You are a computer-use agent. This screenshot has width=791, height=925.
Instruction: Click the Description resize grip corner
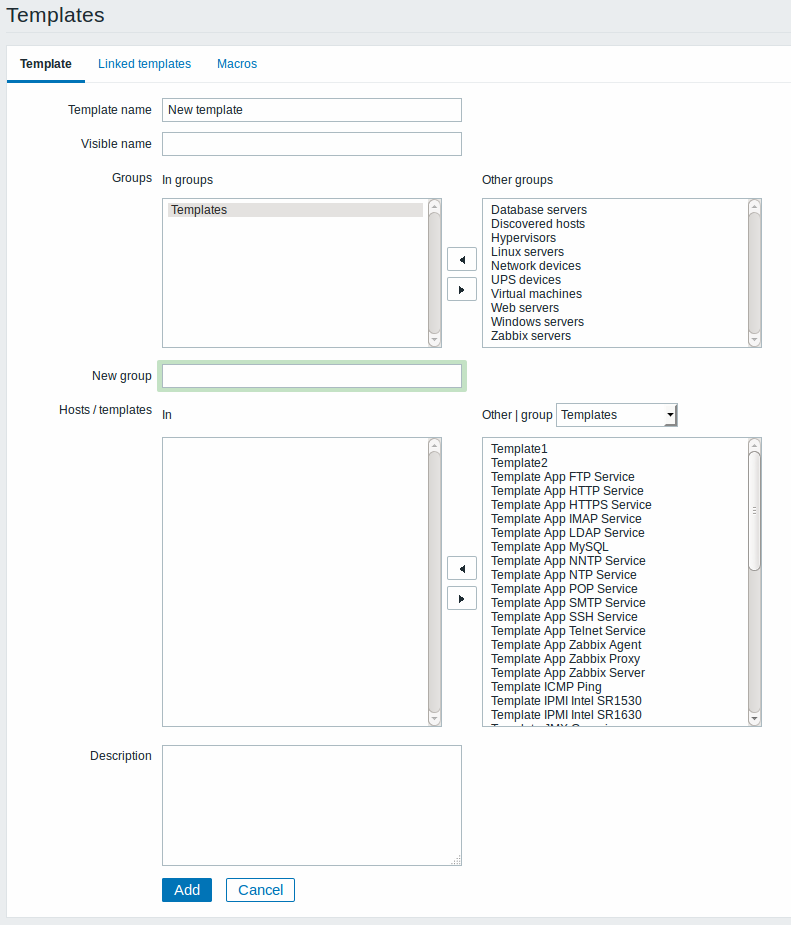[x=457, y=861]
